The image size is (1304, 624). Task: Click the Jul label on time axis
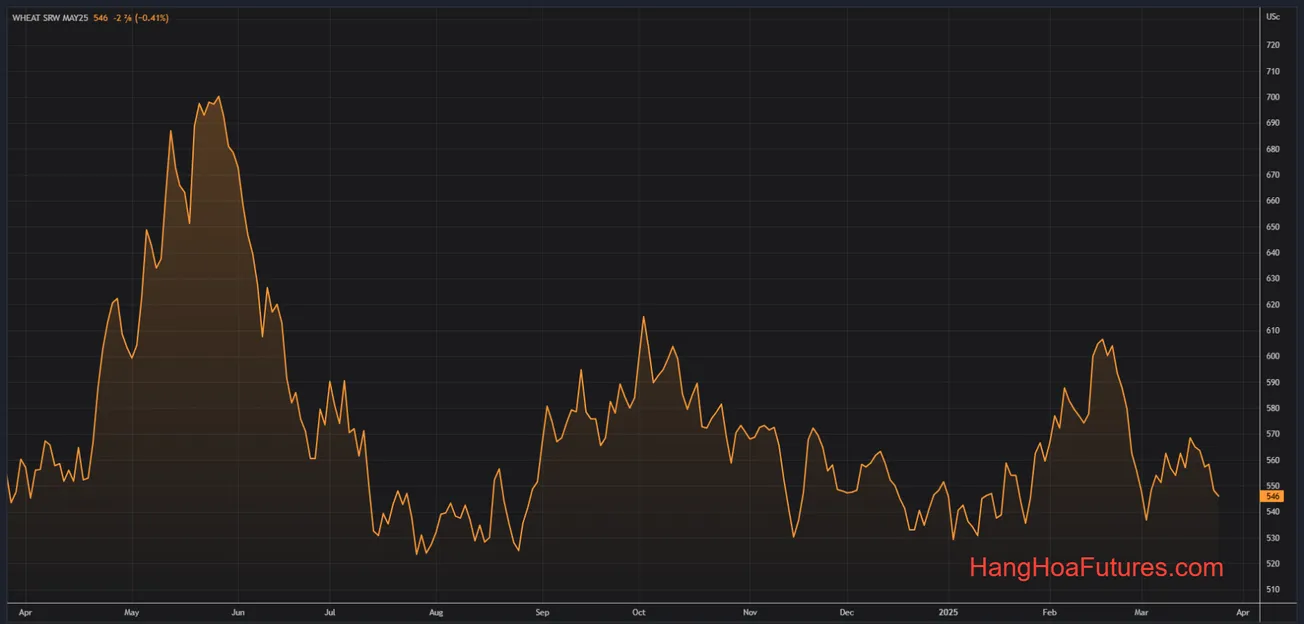pos(329,611)
